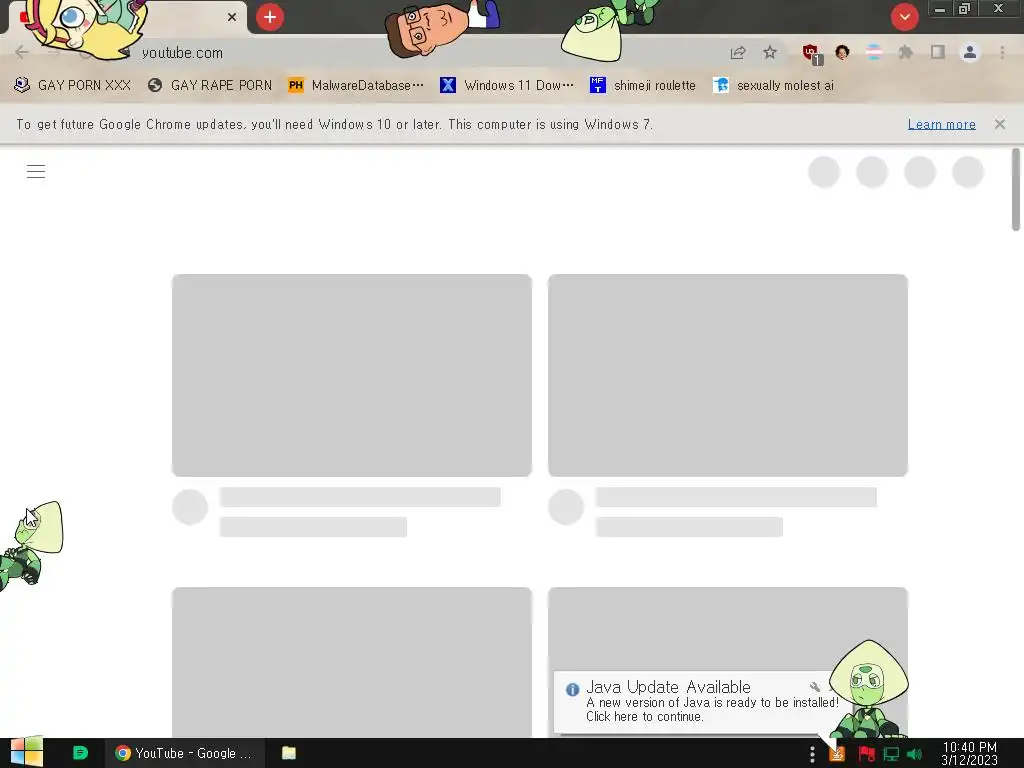This screenshot has width=1024, height=768.
Task: Open the shimeji roulette bookmark
Action: tap(643, 85)
